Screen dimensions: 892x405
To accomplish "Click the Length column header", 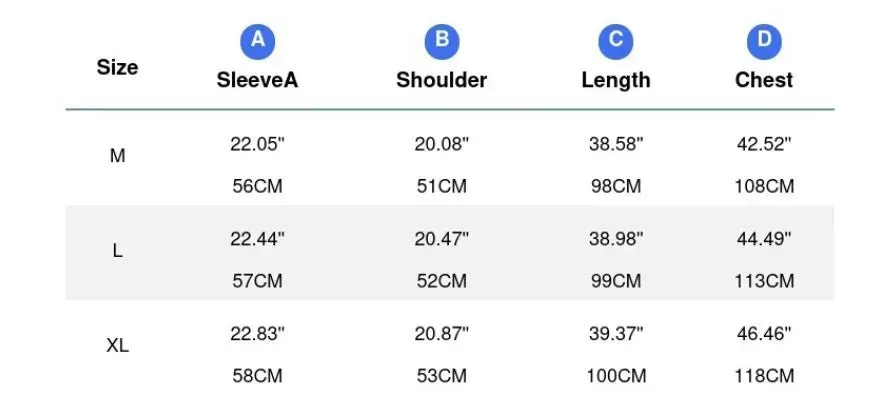I will [616, 81].
